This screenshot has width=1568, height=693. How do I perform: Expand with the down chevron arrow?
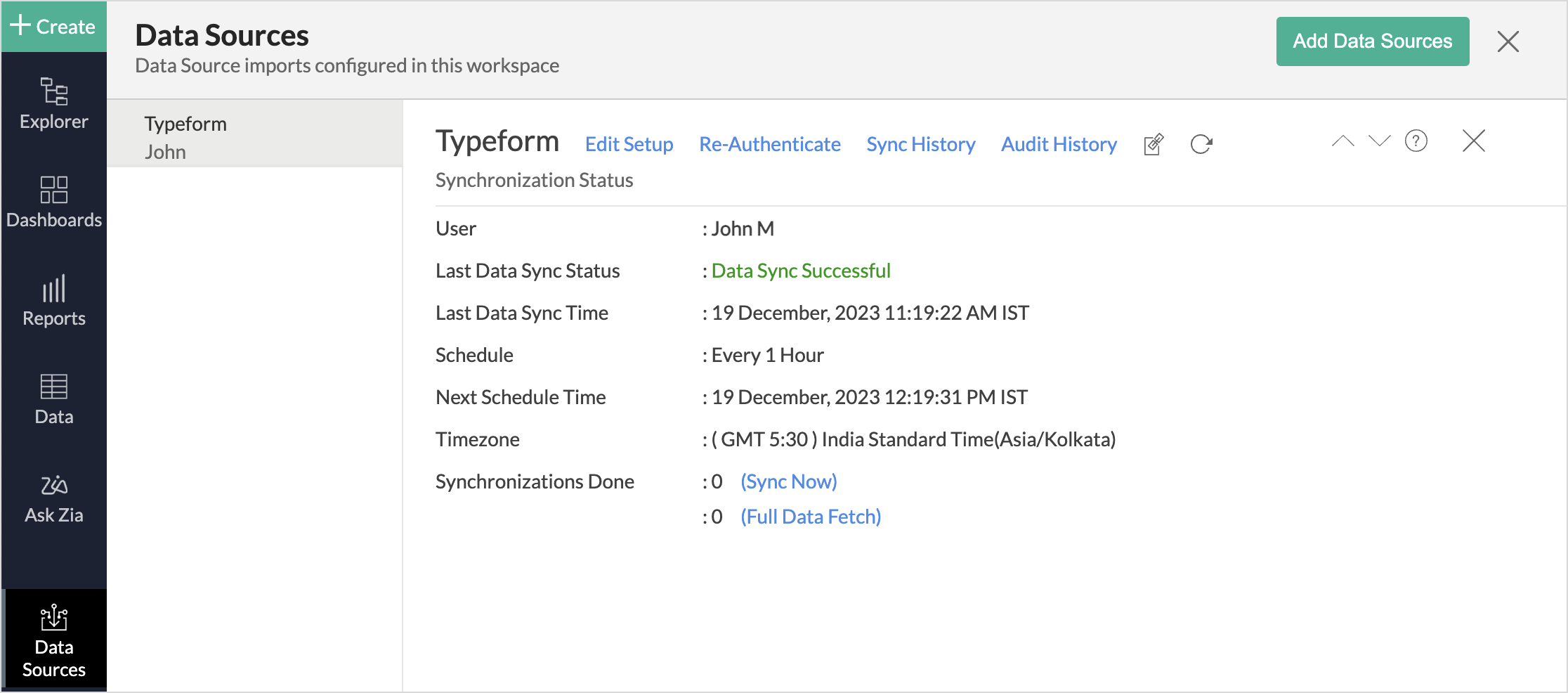[1379, 141]
